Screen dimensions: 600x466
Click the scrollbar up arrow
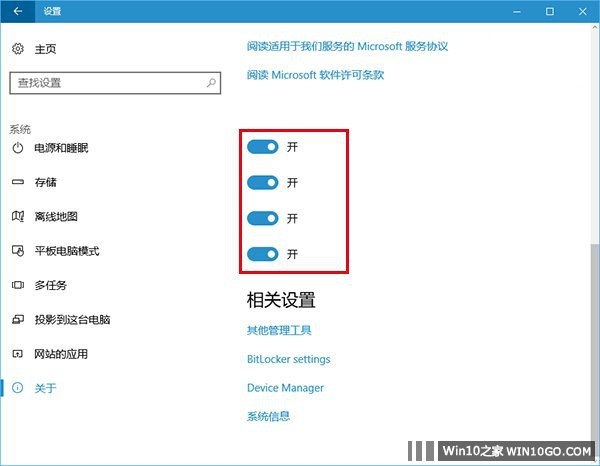click(595, 28)
